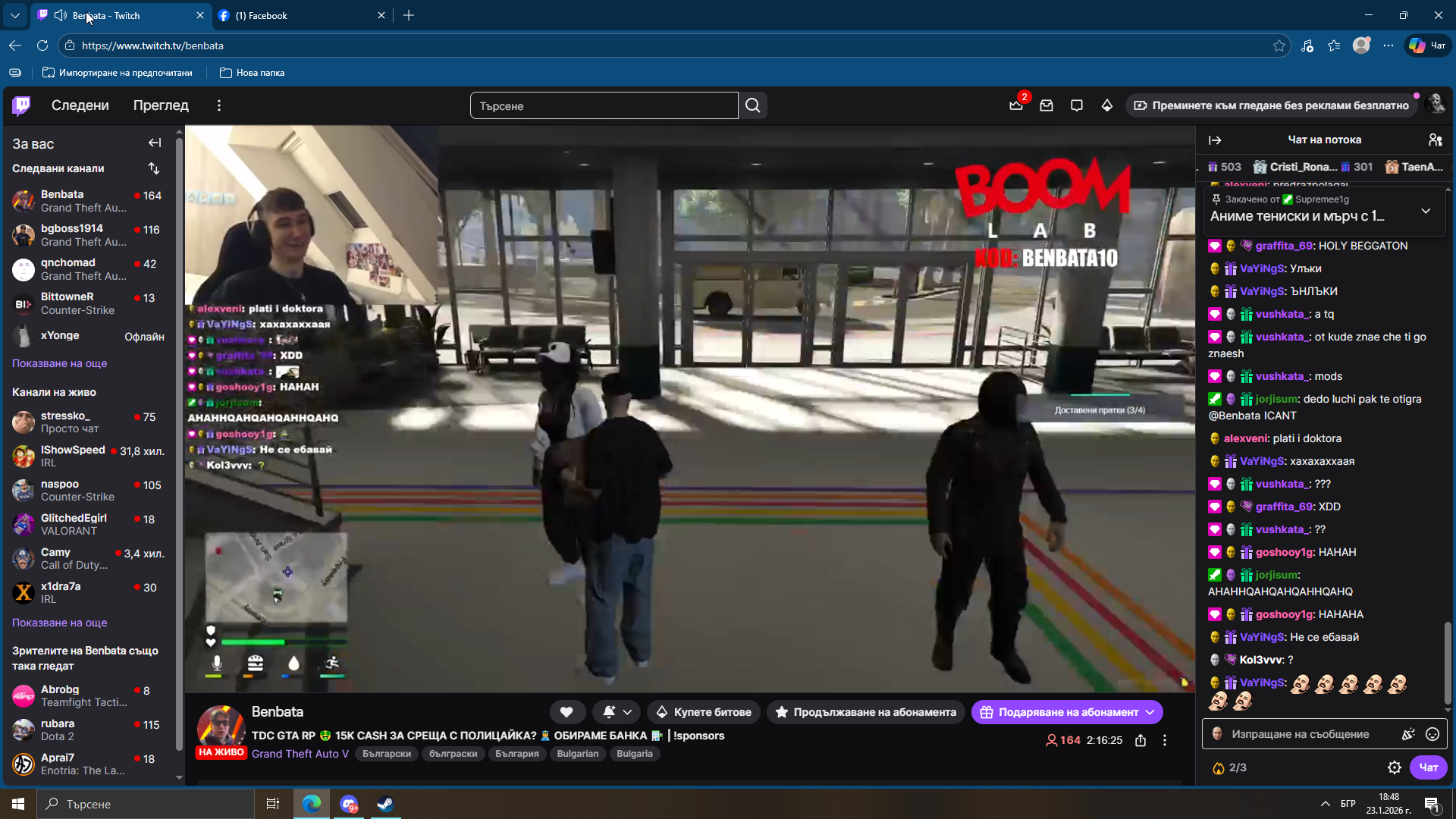This screenshot has width=1456, height=819.
Task: Click the share stream icon
Action: (x=1141, y=740)
